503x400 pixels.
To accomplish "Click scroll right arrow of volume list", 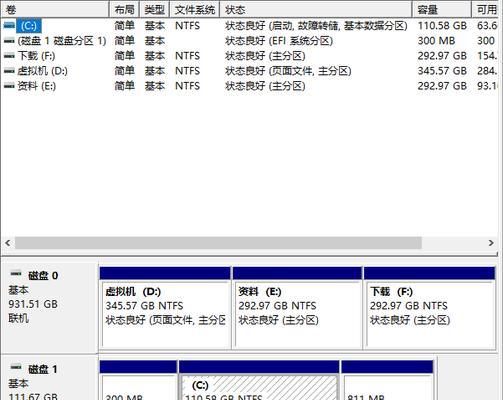I will pos(491,243).
